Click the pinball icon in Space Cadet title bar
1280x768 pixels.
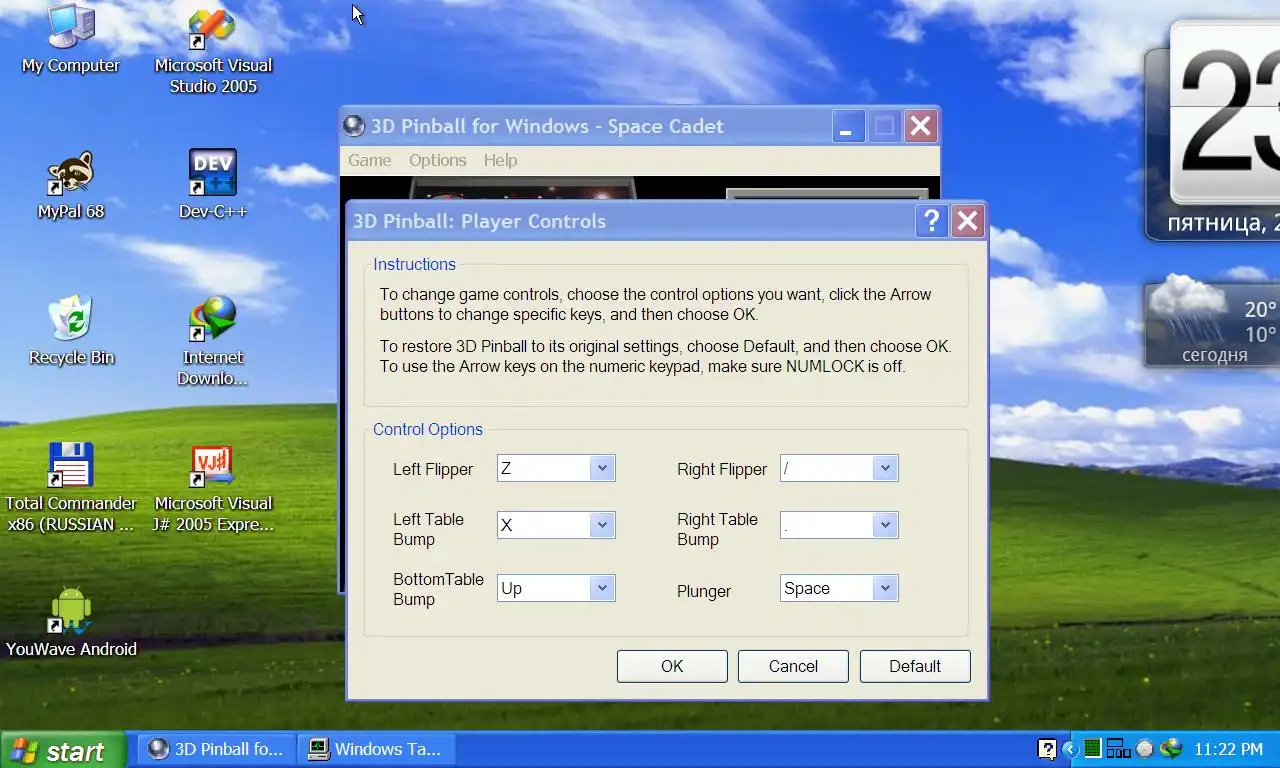tap(353, 126)
